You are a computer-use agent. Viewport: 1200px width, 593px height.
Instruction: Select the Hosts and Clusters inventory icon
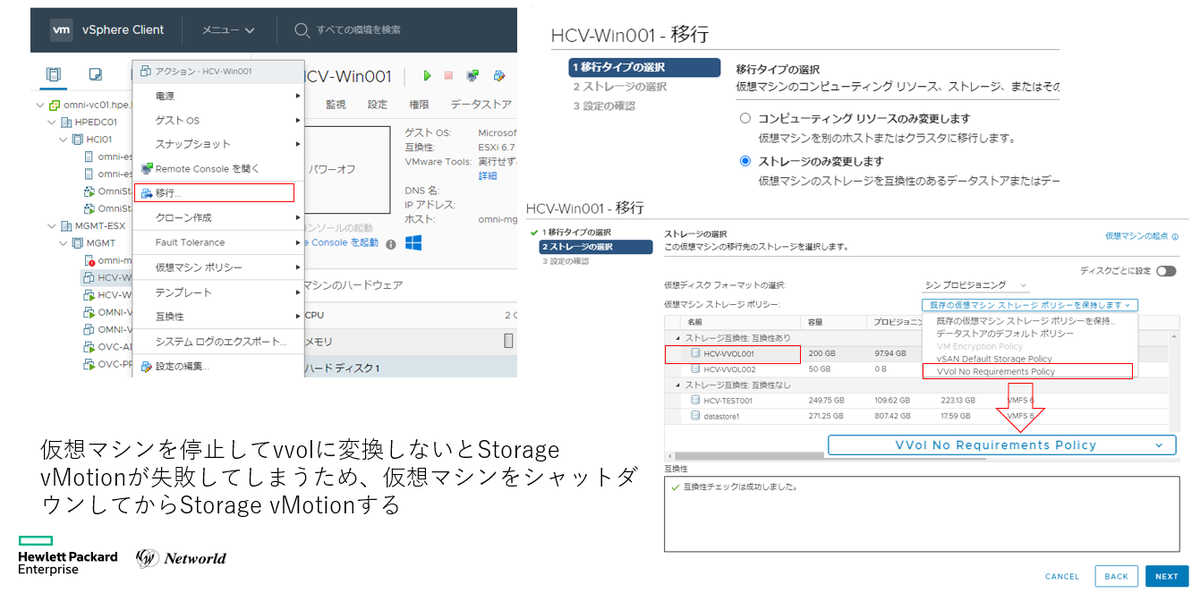54,75
